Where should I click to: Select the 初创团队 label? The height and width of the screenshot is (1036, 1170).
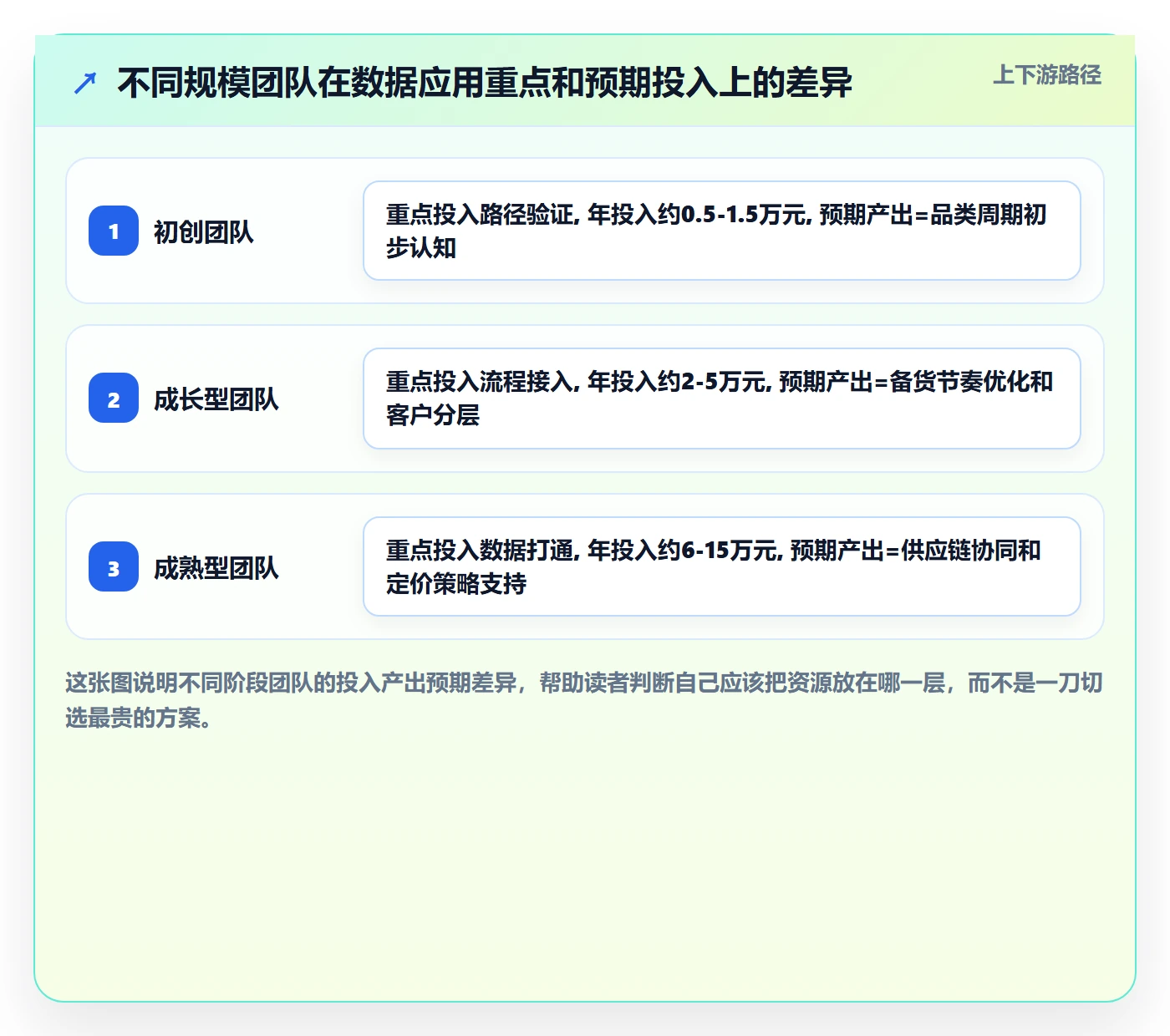click(x=204, y=231)
